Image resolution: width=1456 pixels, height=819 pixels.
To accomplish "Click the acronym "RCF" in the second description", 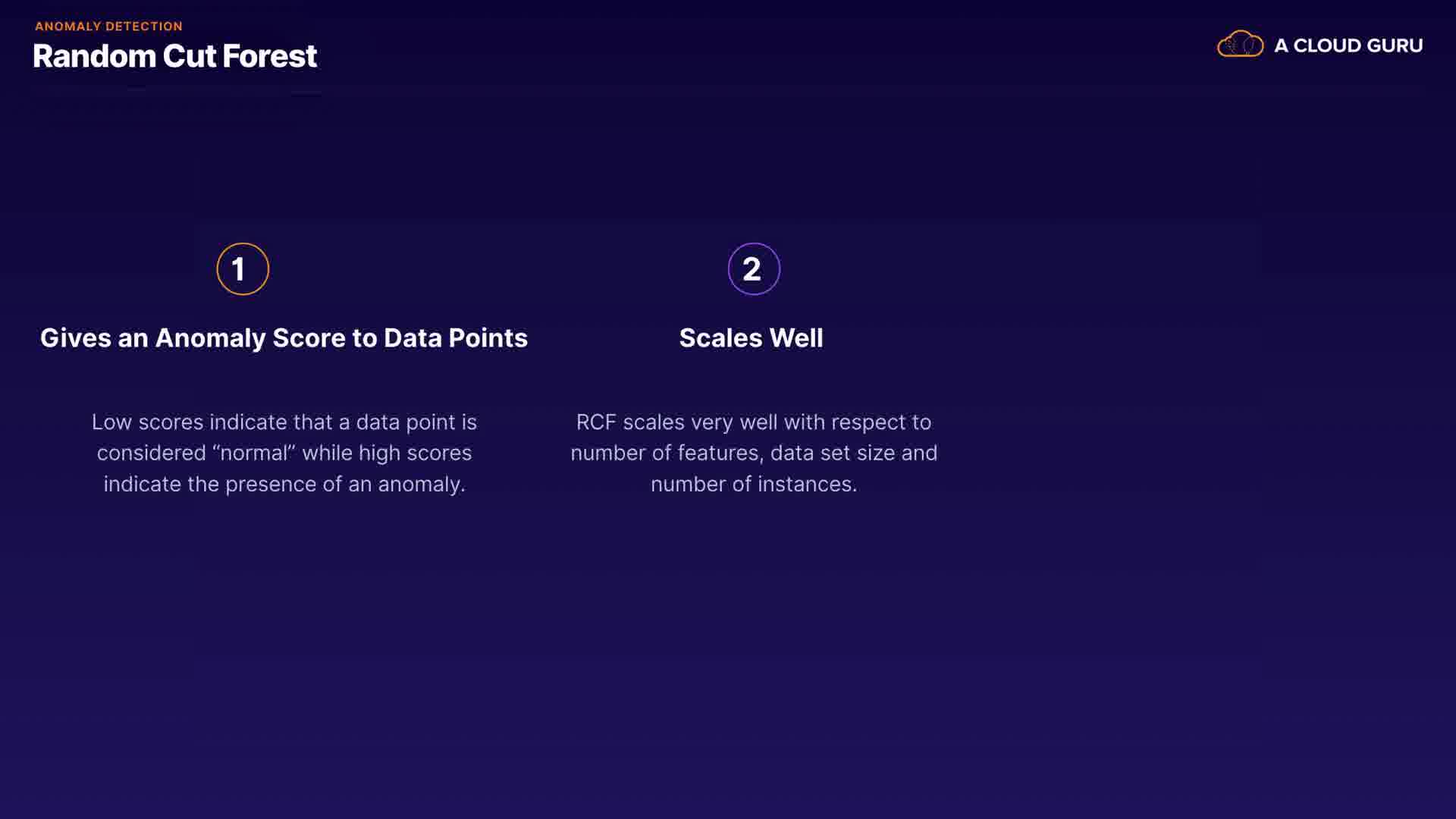I will (x=596, y=422).
